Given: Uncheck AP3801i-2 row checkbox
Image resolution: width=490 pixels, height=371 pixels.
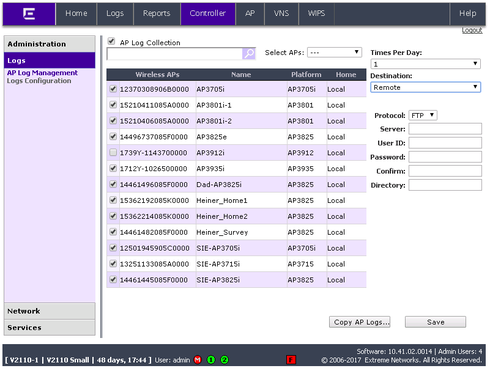Looking at the screenshot, I should tap(113, 120).
